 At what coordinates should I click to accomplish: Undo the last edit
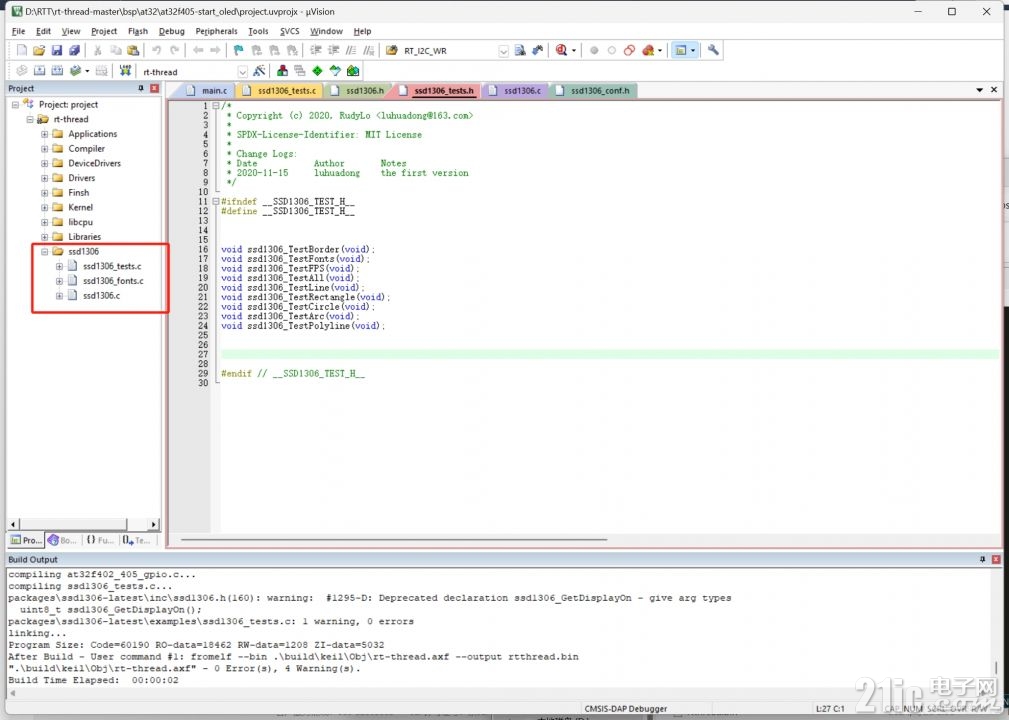coord(156,50)
